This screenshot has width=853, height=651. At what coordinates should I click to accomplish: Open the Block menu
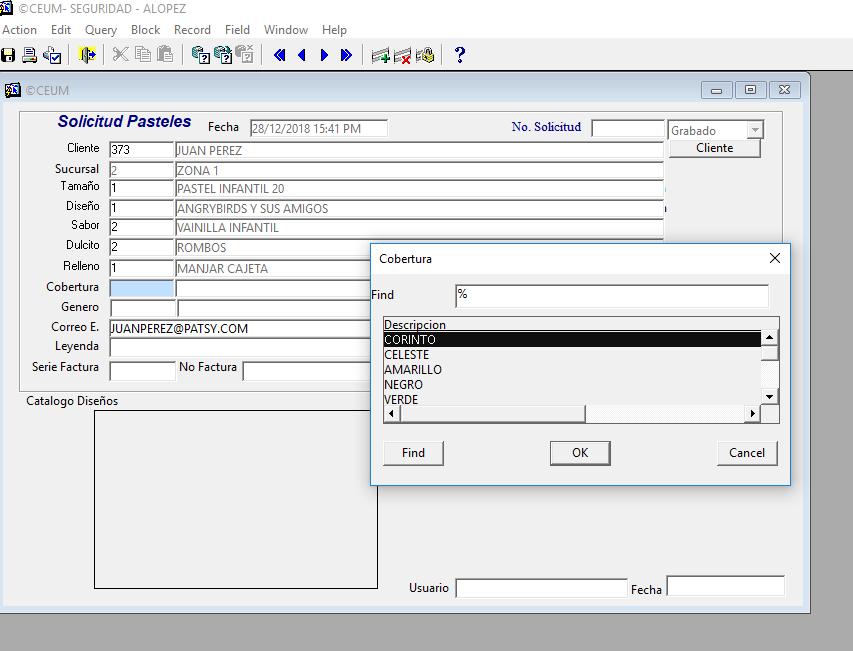(x=145, y=30)
